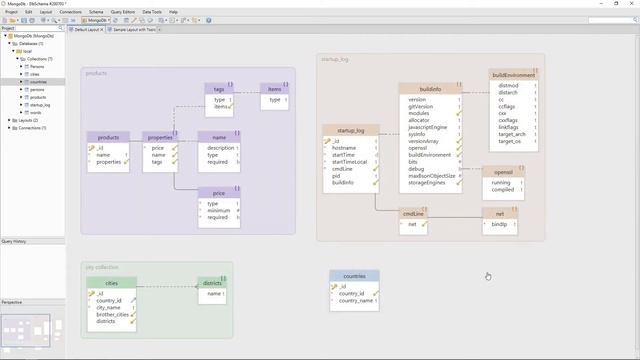
Task: Collapse the MongoDb root tree node
Action: coord(5,36)
